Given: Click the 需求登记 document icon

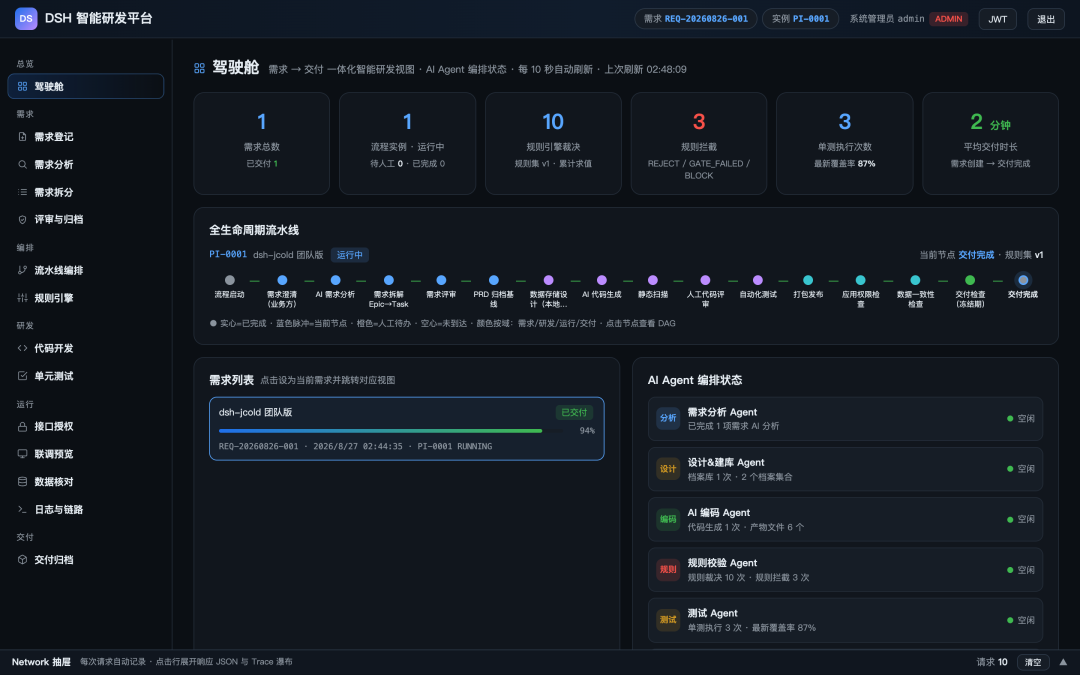Looking at the screenshot, I should coord(22,137).
